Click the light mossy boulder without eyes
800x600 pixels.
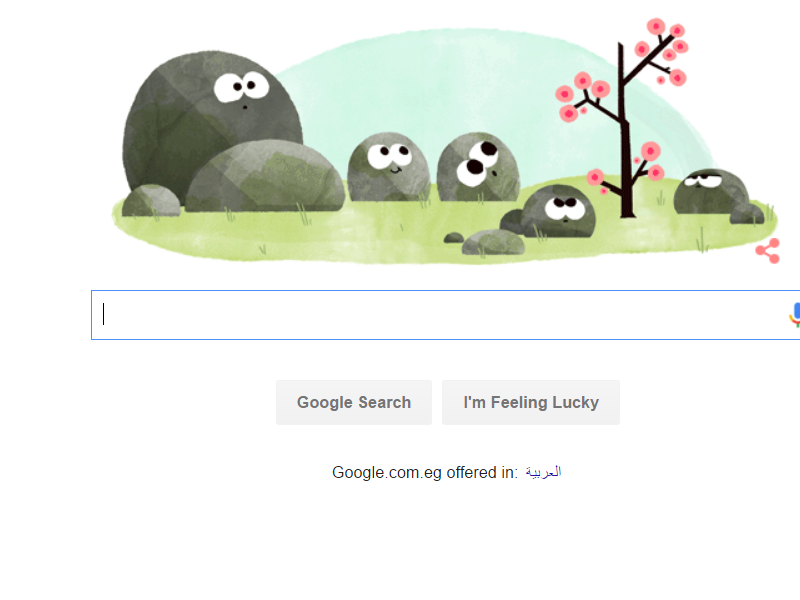pyautogui.click(x=265, y=176)
